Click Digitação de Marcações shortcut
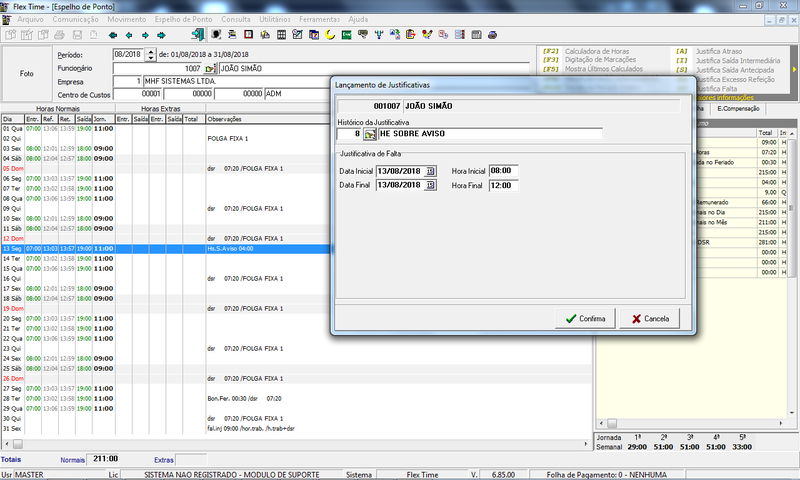Screen dimensions: 800x480 tap(600, 60)
